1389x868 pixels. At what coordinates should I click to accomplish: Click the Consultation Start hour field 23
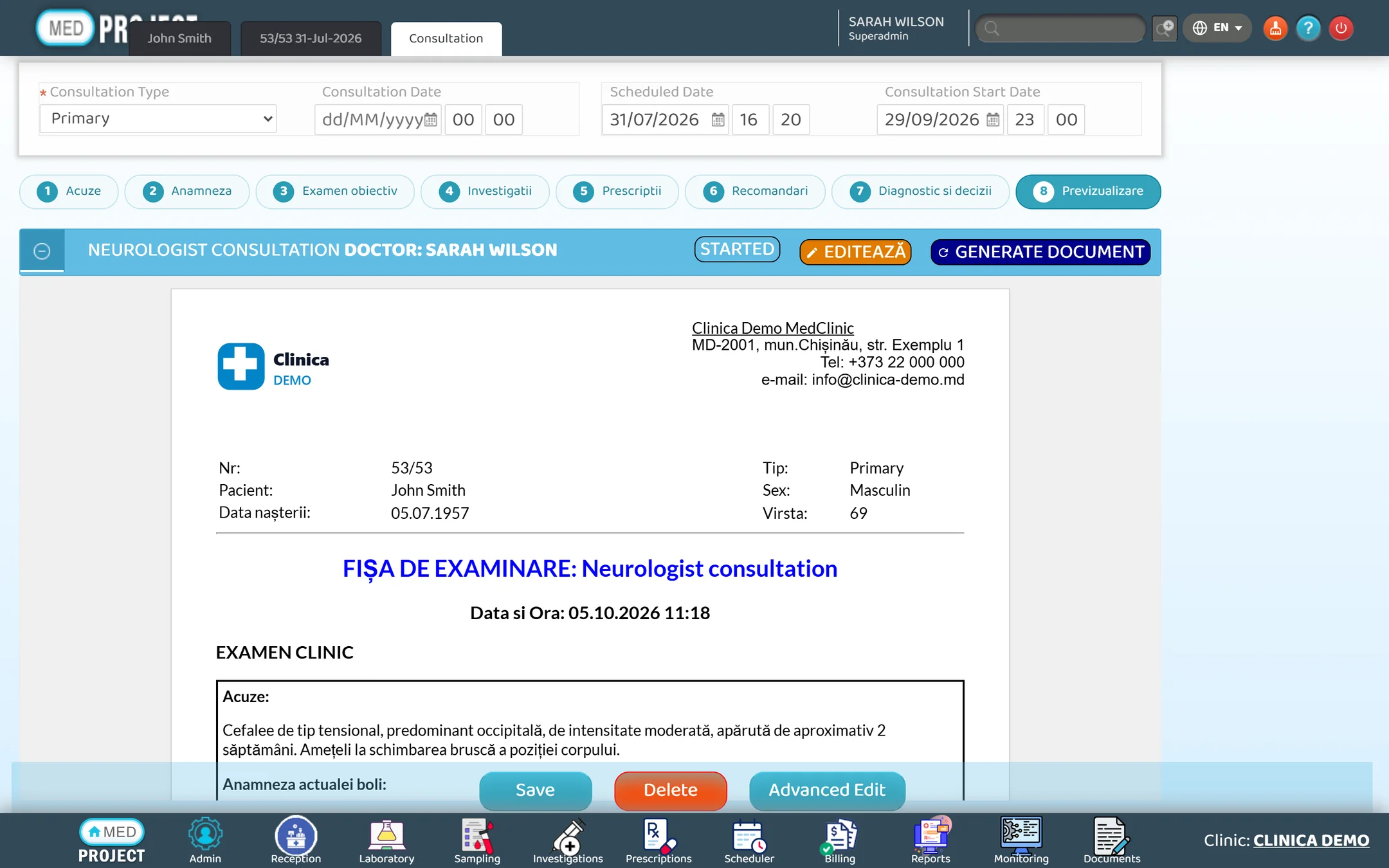pyautogui.click(x=1024, y=120)
